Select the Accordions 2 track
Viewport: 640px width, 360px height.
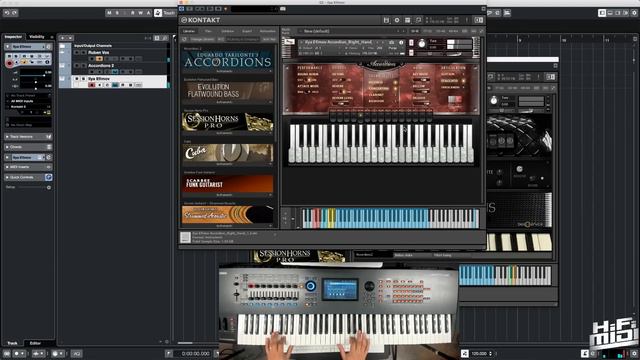point(101,65)
